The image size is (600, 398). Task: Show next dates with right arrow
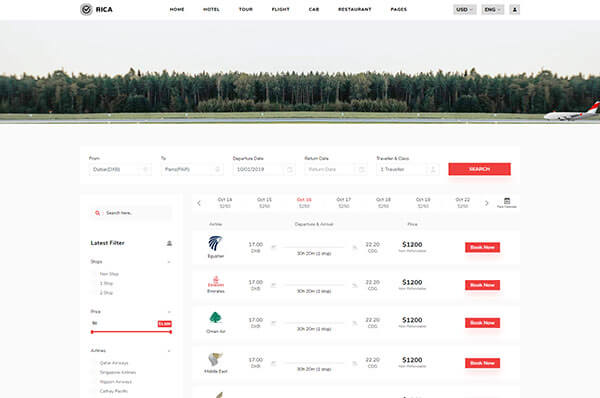click(x=486, y=203)
